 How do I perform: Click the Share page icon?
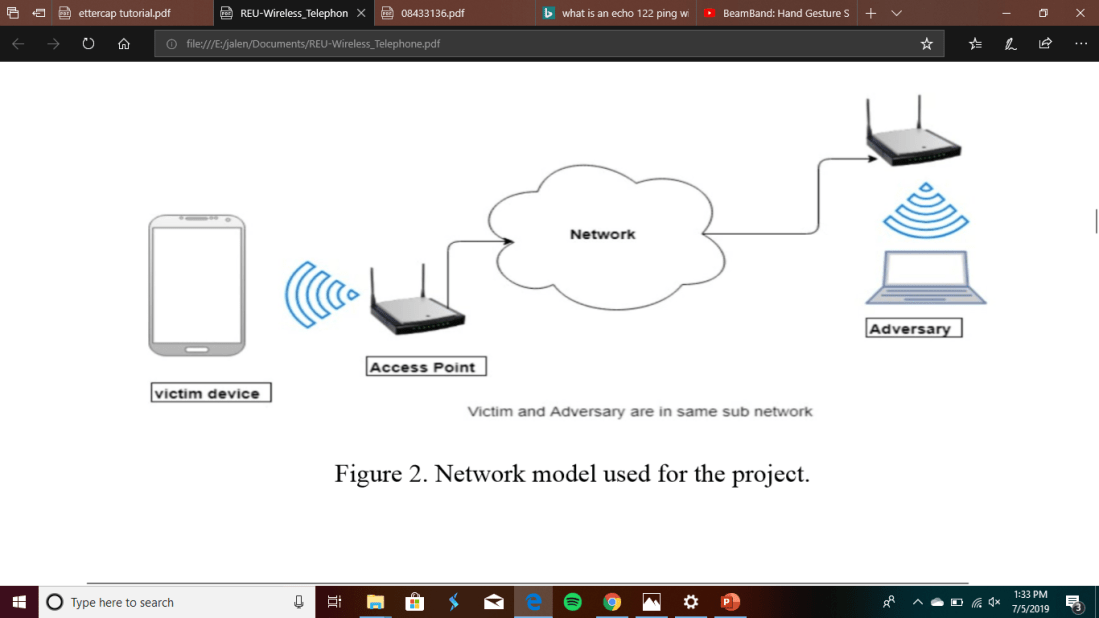[1045, 44]
